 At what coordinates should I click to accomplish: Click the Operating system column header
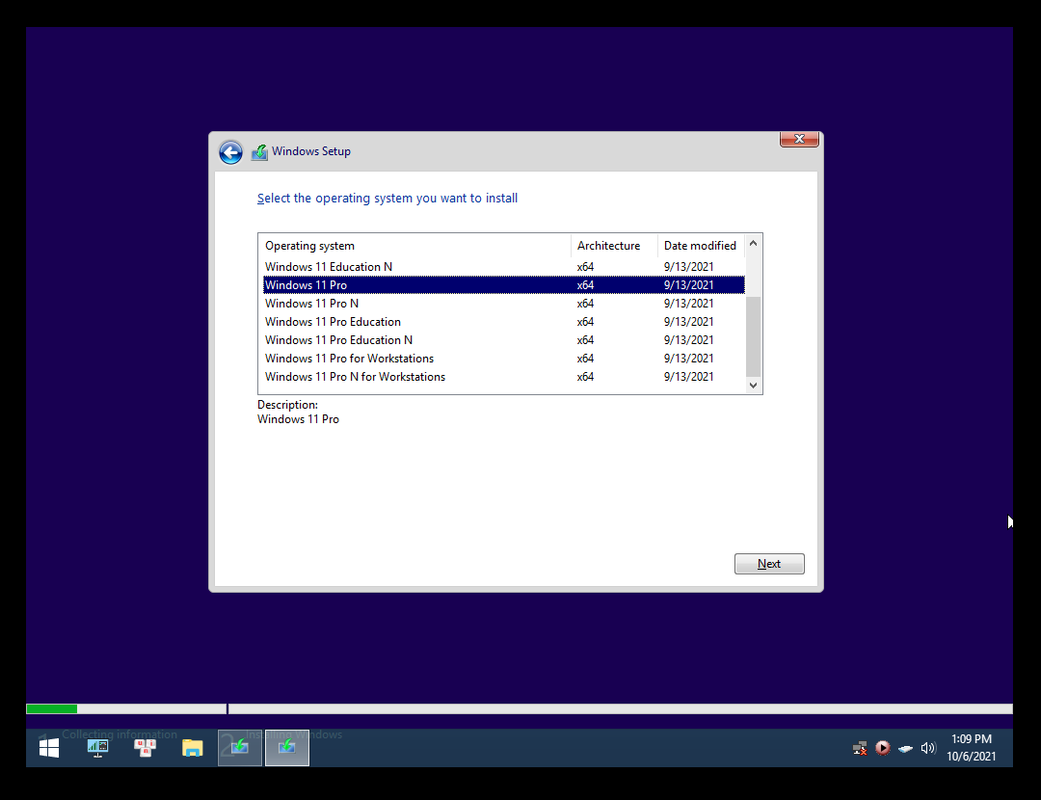click(x=414, y=246)
